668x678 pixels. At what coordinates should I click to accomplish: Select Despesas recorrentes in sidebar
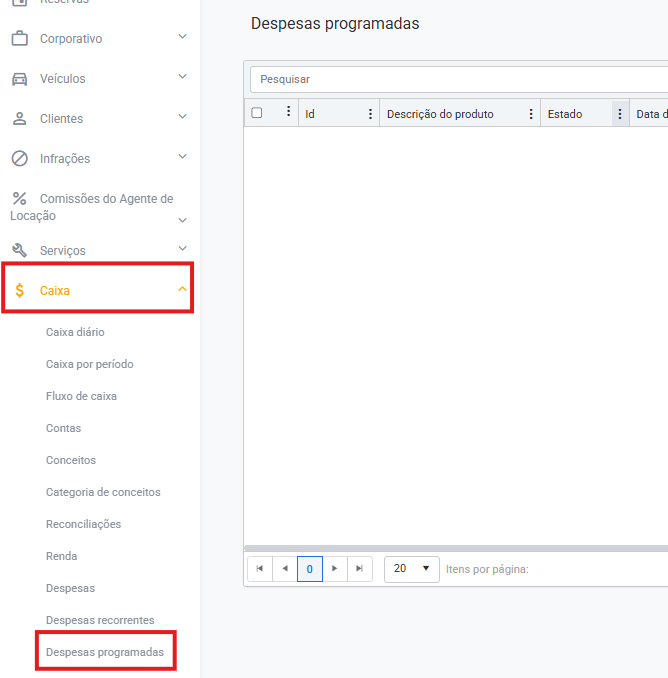click(100, 620)
